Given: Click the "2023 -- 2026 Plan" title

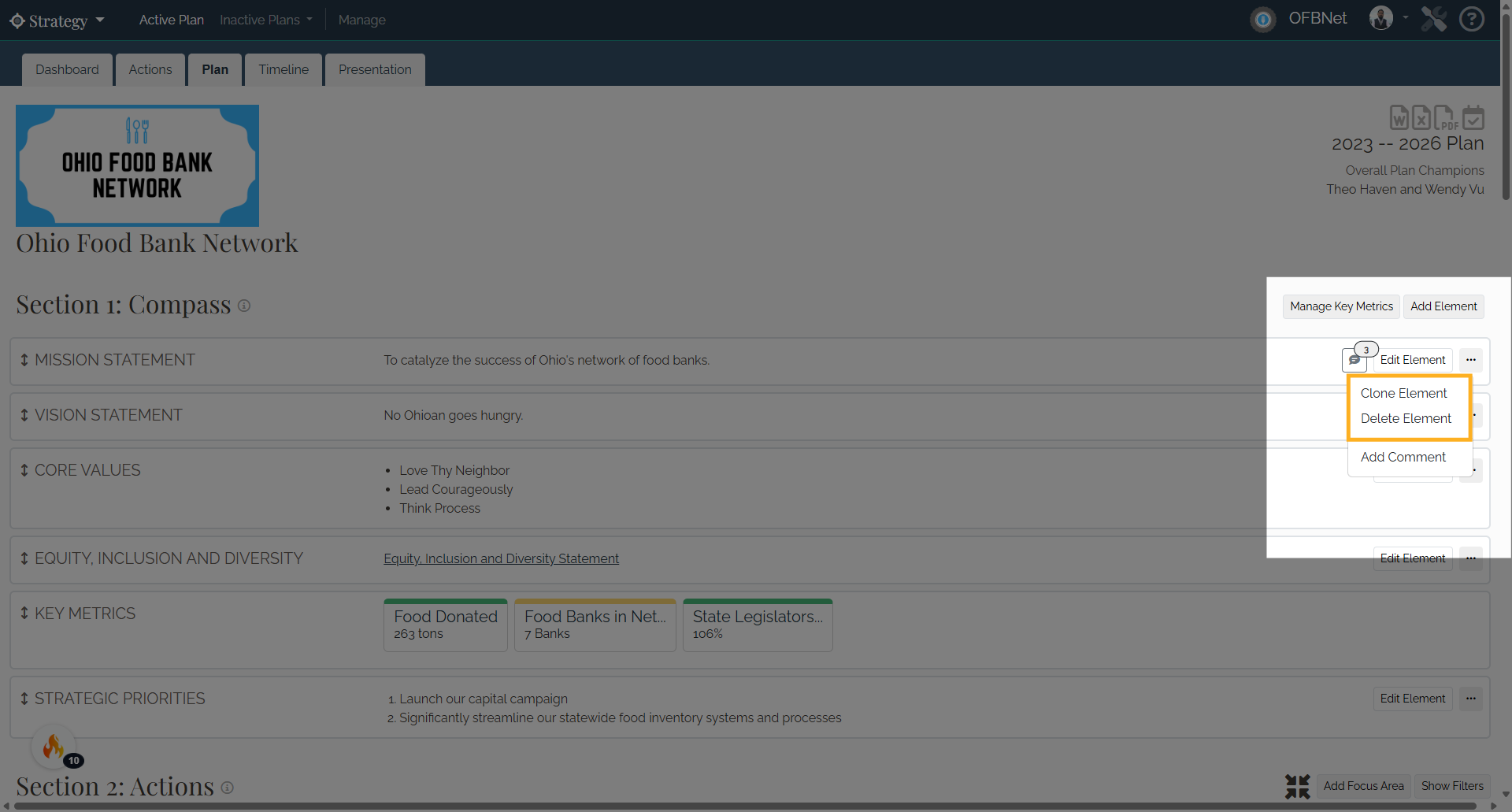Looking at the screenshot, I should (1408, 143).
